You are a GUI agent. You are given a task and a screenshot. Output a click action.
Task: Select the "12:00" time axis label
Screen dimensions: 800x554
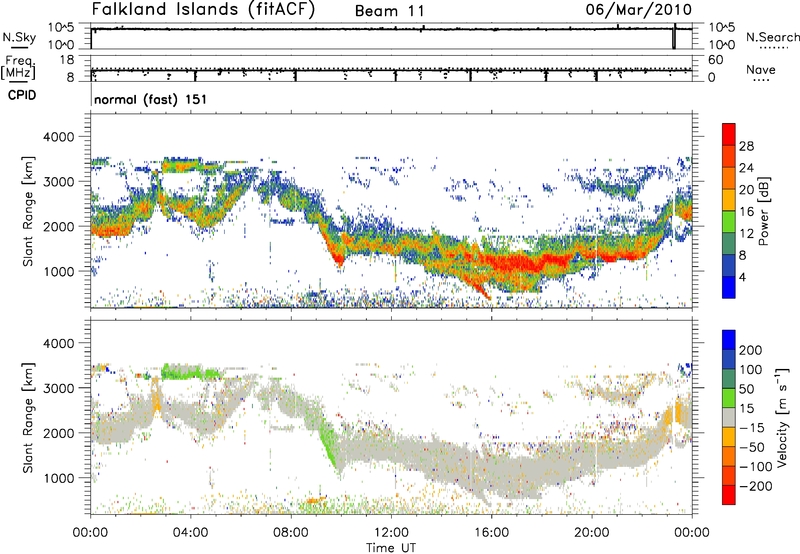click(391, 533)
